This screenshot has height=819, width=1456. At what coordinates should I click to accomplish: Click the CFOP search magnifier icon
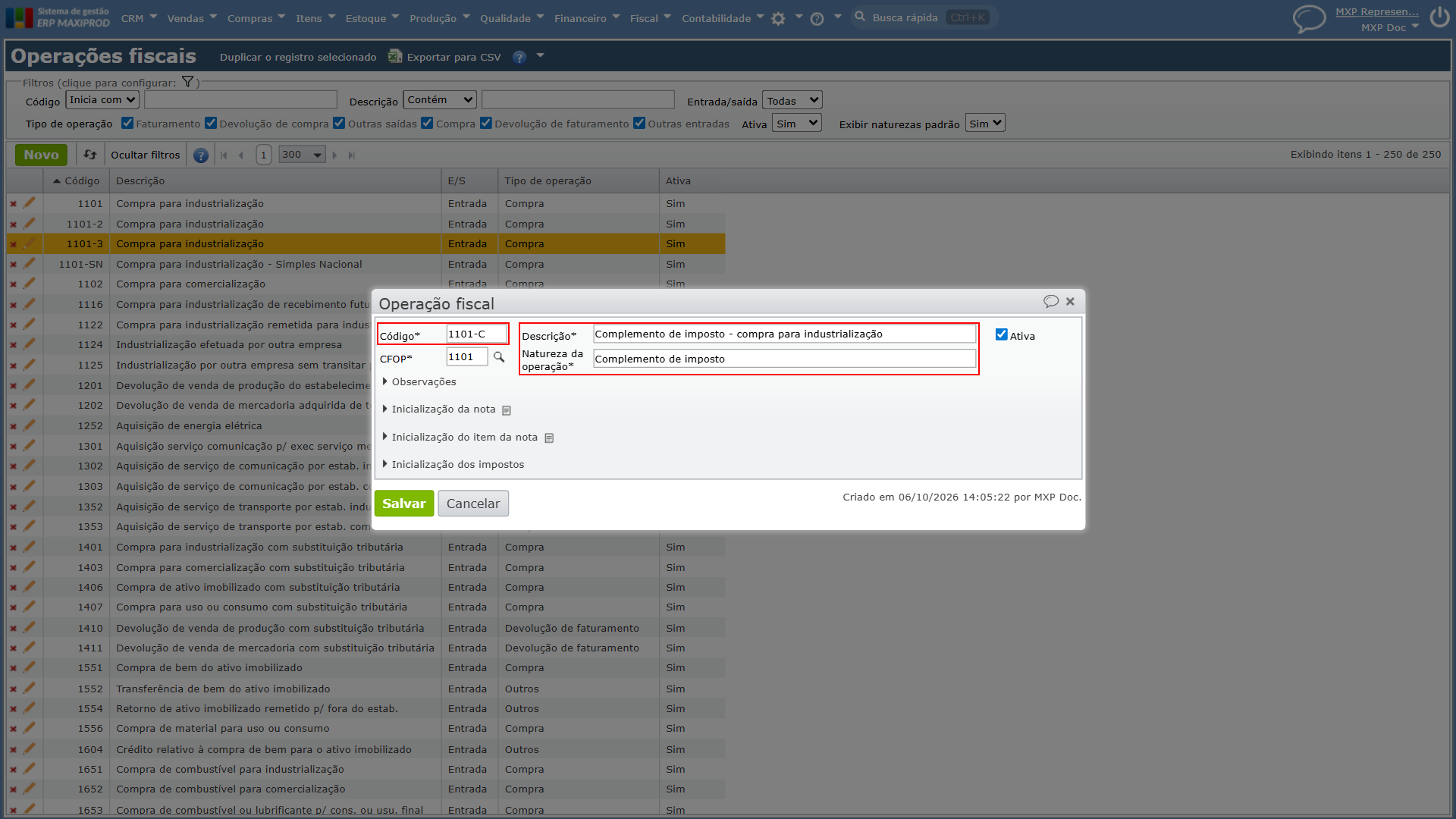(499, 357)
